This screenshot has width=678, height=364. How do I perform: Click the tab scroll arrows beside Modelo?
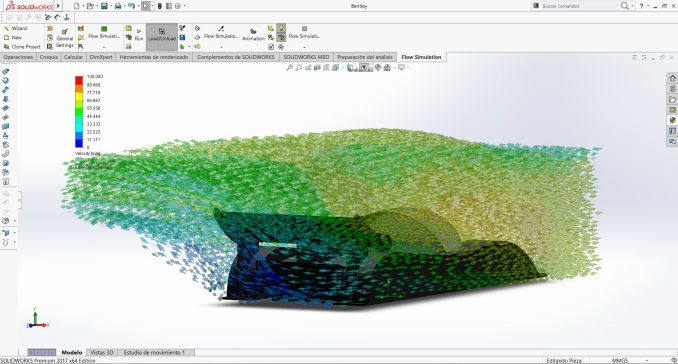(x=42, y=353)
